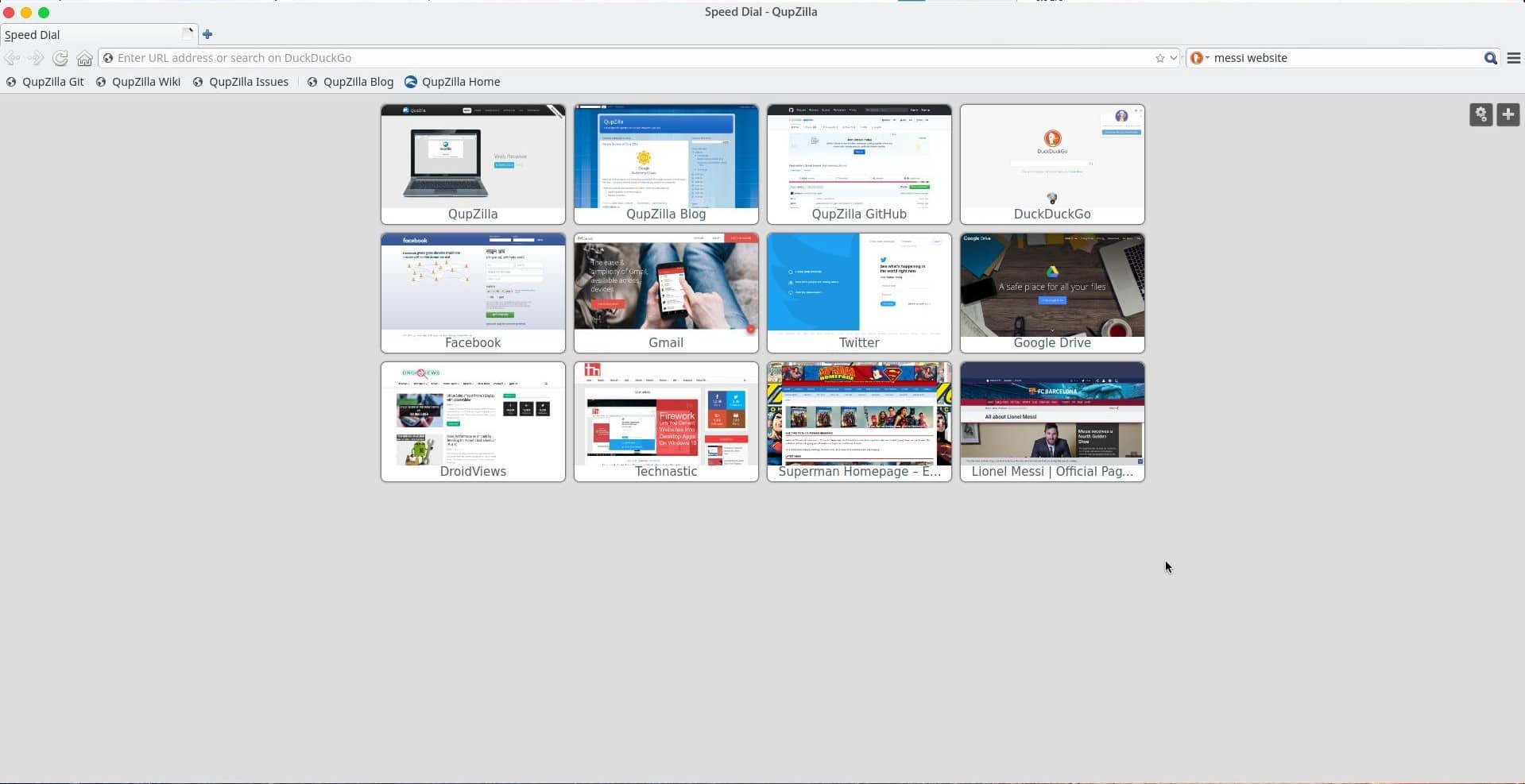The height and width of the screenshot is (784, 1525).
Task: Open Speed Dial settings gear
Action: tap(1480, 114)
